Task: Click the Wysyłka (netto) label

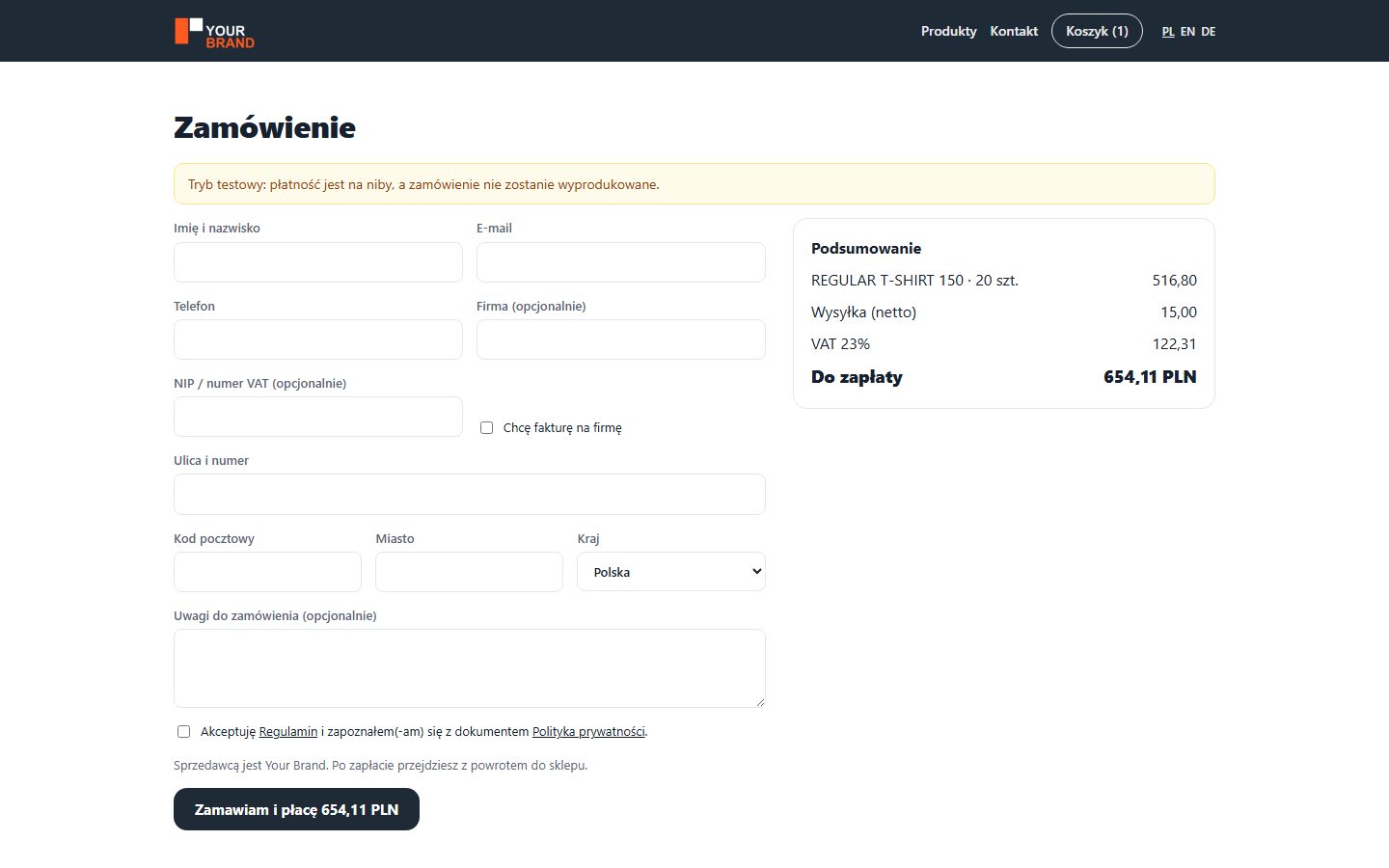Action: pos(863,312)
